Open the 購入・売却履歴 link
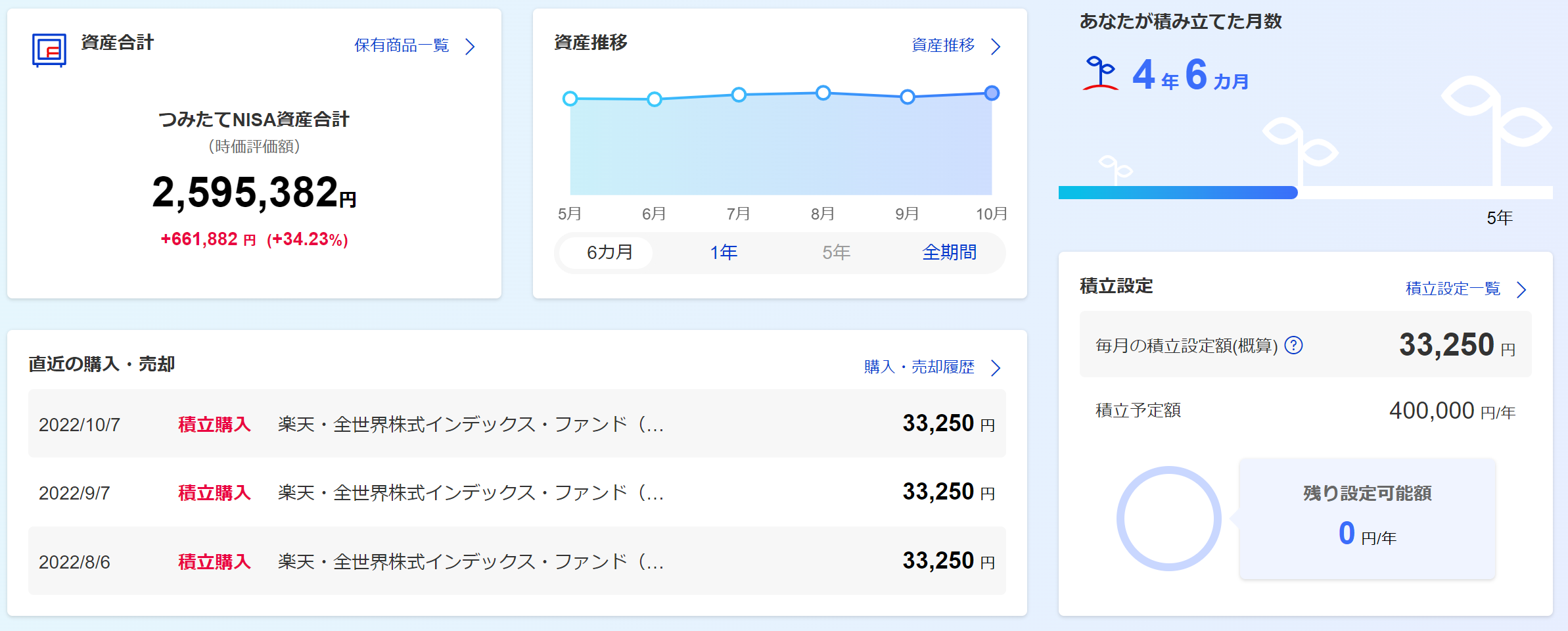 tap(919, 367)
